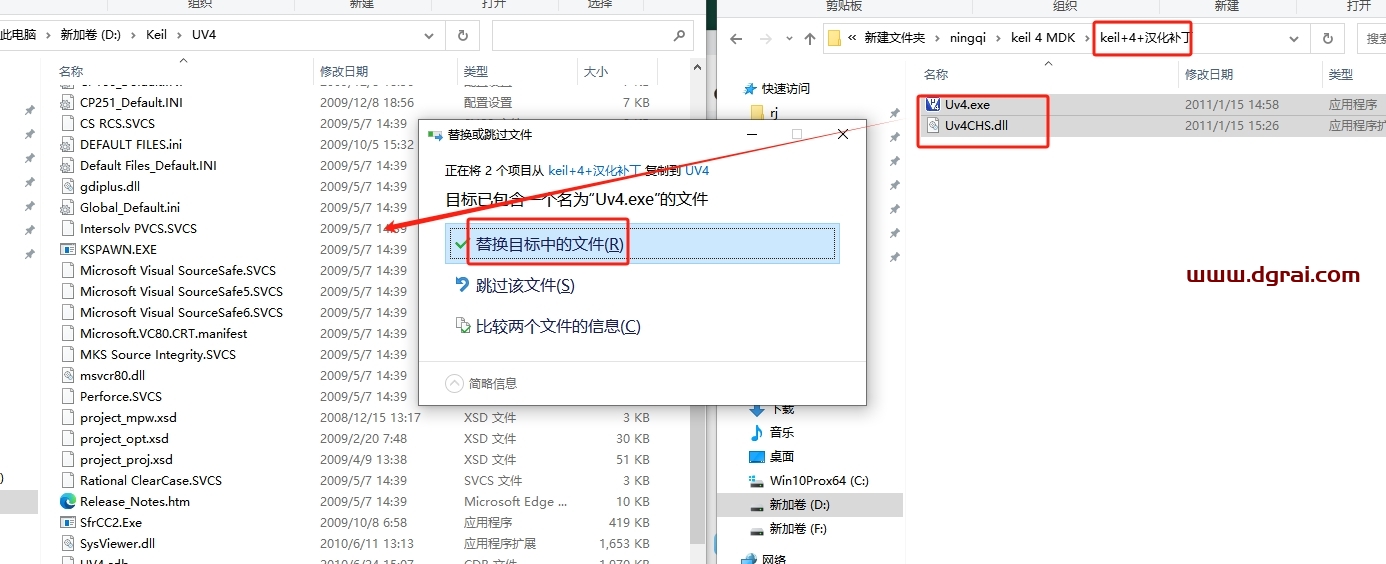Click the UV4 destination link in dialog
Image resolution: width=1386 pixels, height=564 pixels.
[697, 171]
